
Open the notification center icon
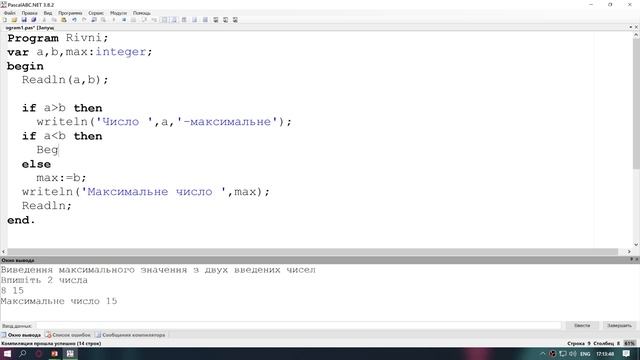[x=627, y=353]
